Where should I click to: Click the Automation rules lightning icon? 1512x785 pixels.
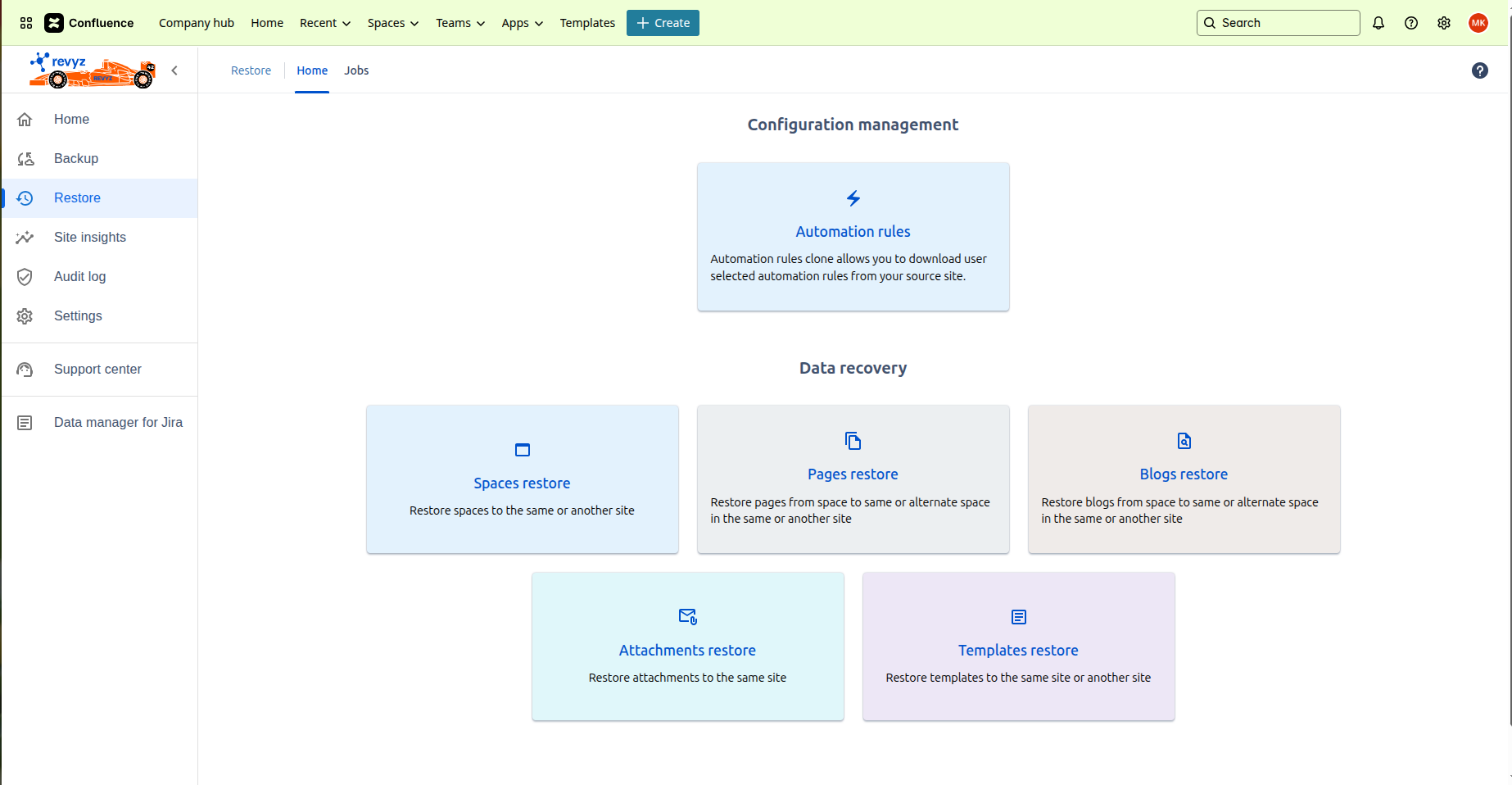[853, 198]
